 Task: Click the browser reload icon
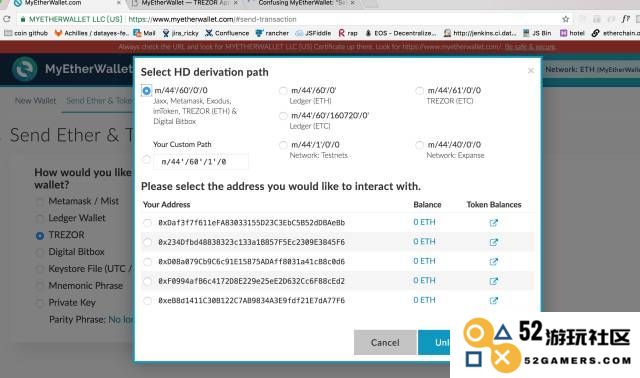[6, 19]
